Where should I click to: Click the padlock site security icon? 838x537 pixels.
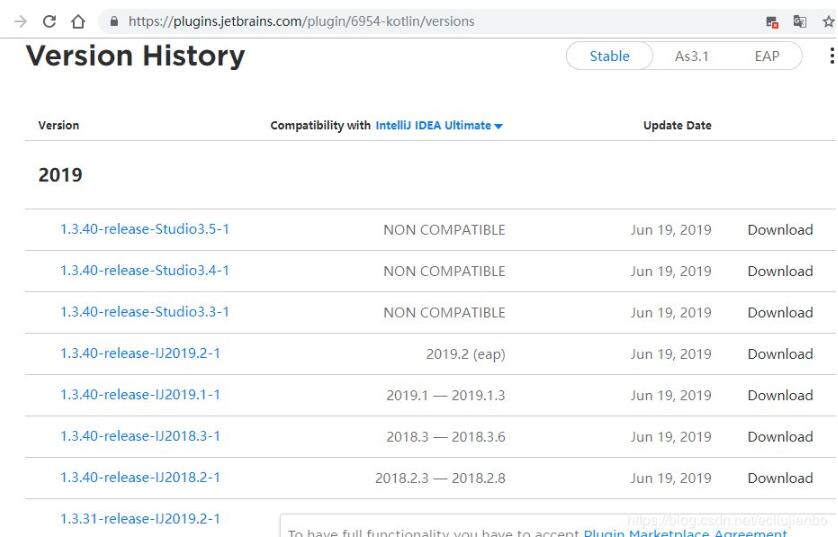tap(114, 21)
